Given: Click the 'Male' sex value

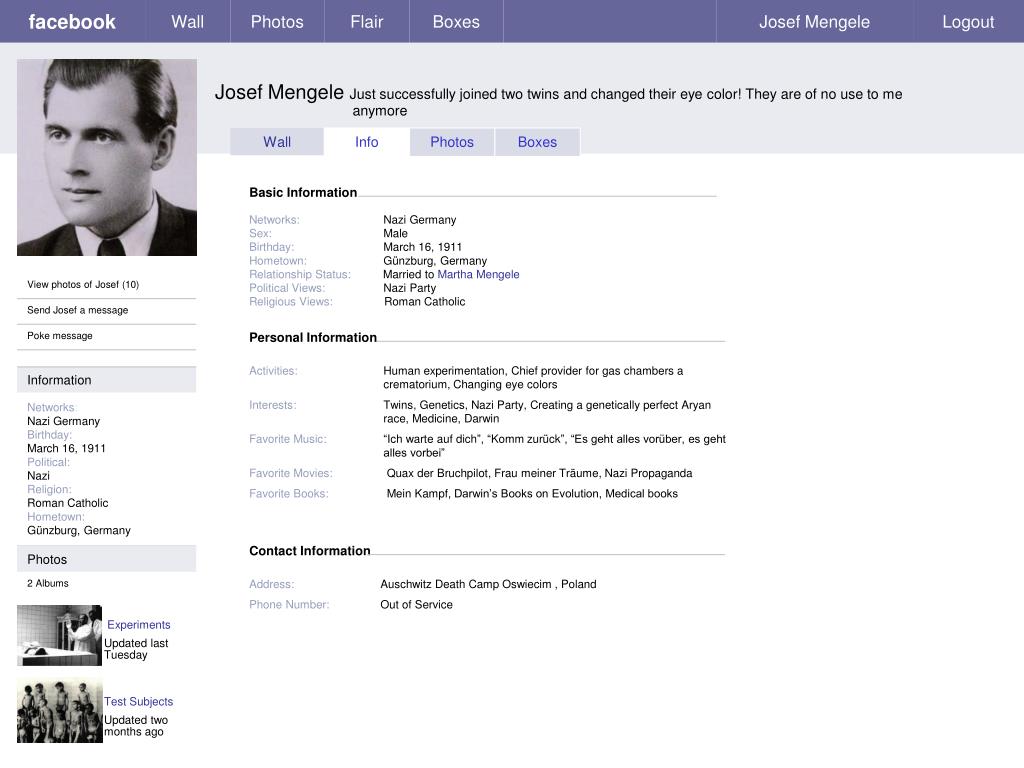Looking at the screenshot, I should pyautogui.click(x=395, y=233).
